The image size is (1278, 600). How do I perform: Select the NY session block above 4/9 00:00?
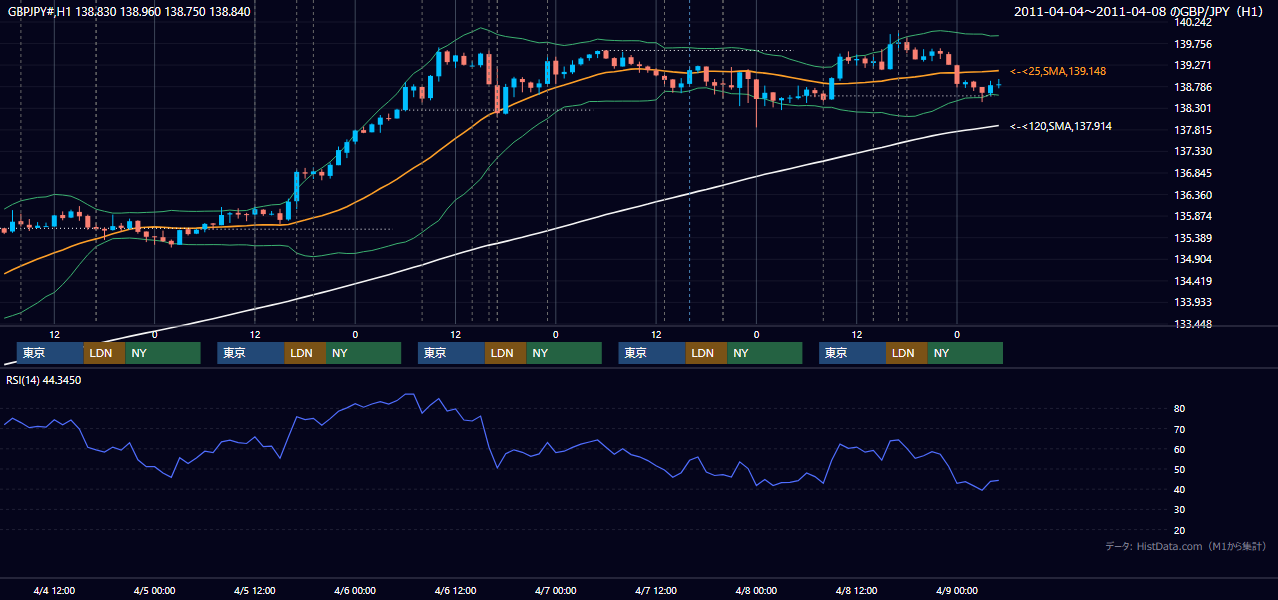click(x=965, y=353)
